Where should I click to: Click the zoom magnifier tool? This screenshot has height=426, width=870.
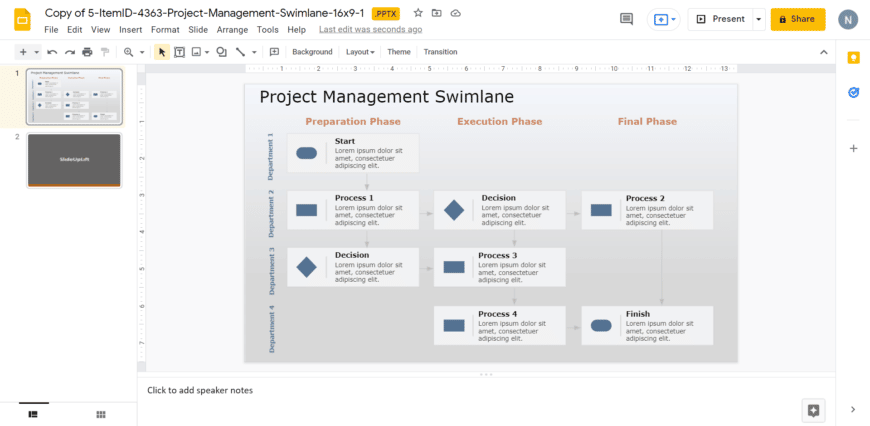click(128, 52)
